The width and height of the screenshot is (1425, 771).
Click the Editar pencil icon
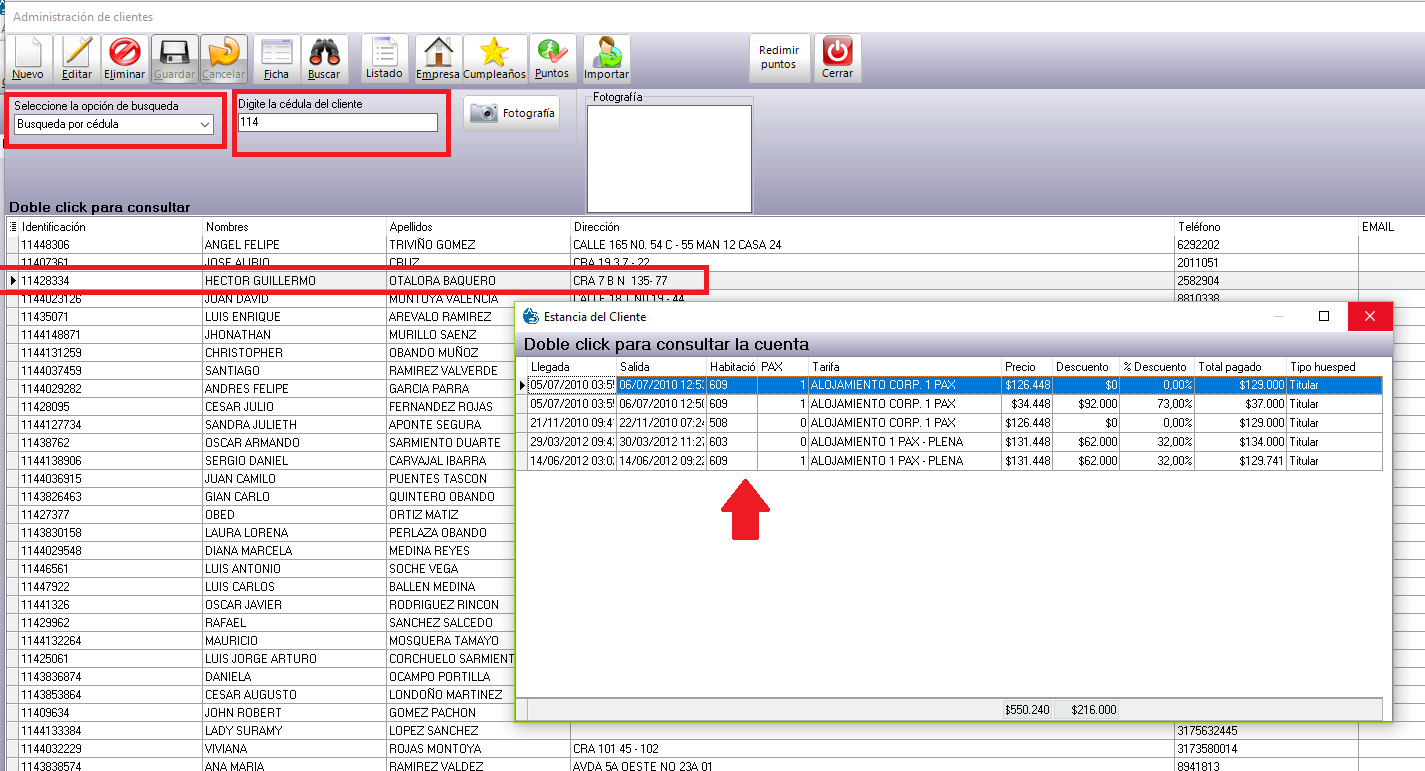pyautogui.click(x=77, y=58)
